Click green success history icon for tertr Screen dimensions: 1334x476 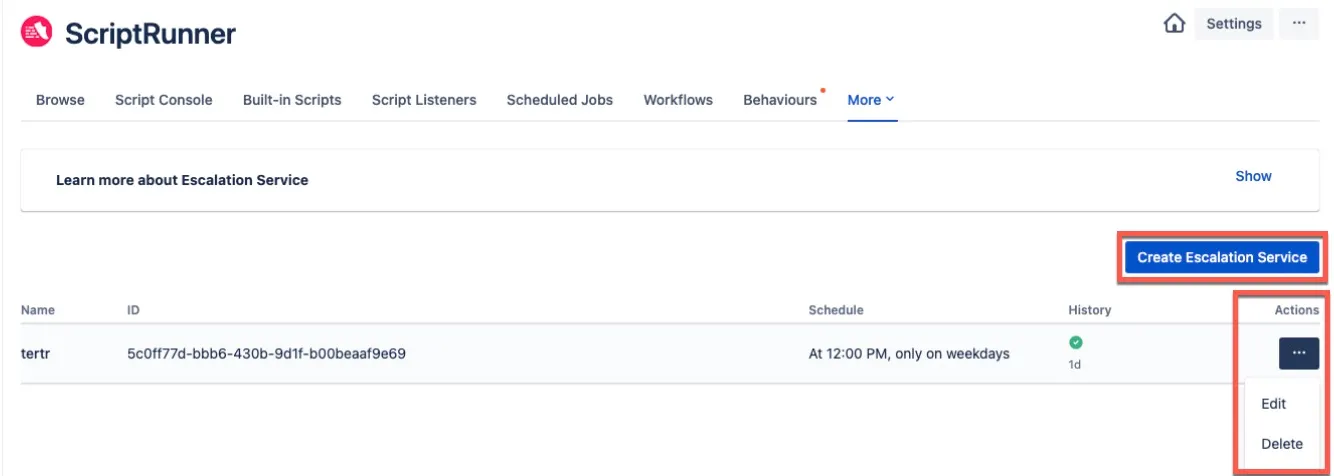click(1076, 343)
